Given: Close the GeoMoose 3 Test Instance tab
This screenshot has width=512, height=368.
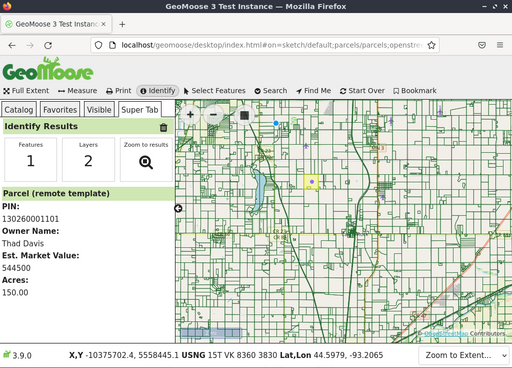Looking at the screenshot, I should (104, 24).
